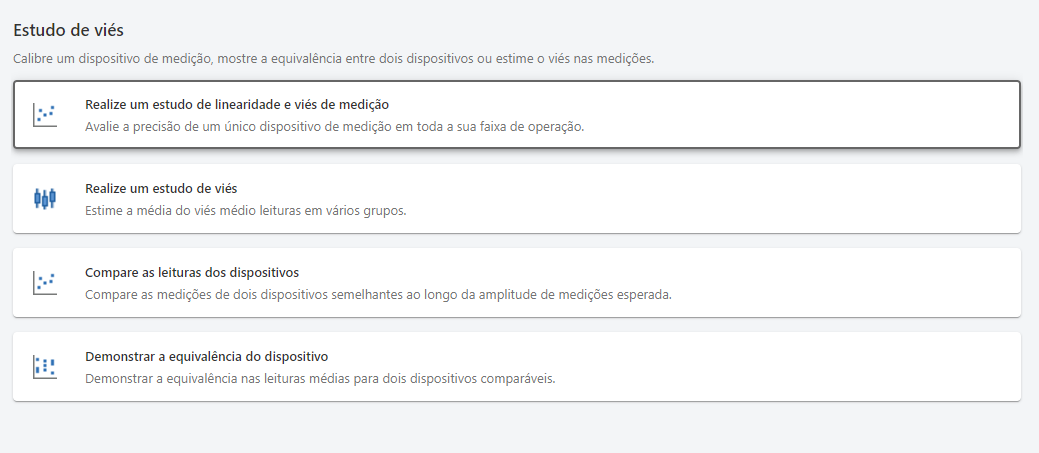Click description 'Estime a média do viés médio leituras'
1039x453 pixels.
pos(245,211)
